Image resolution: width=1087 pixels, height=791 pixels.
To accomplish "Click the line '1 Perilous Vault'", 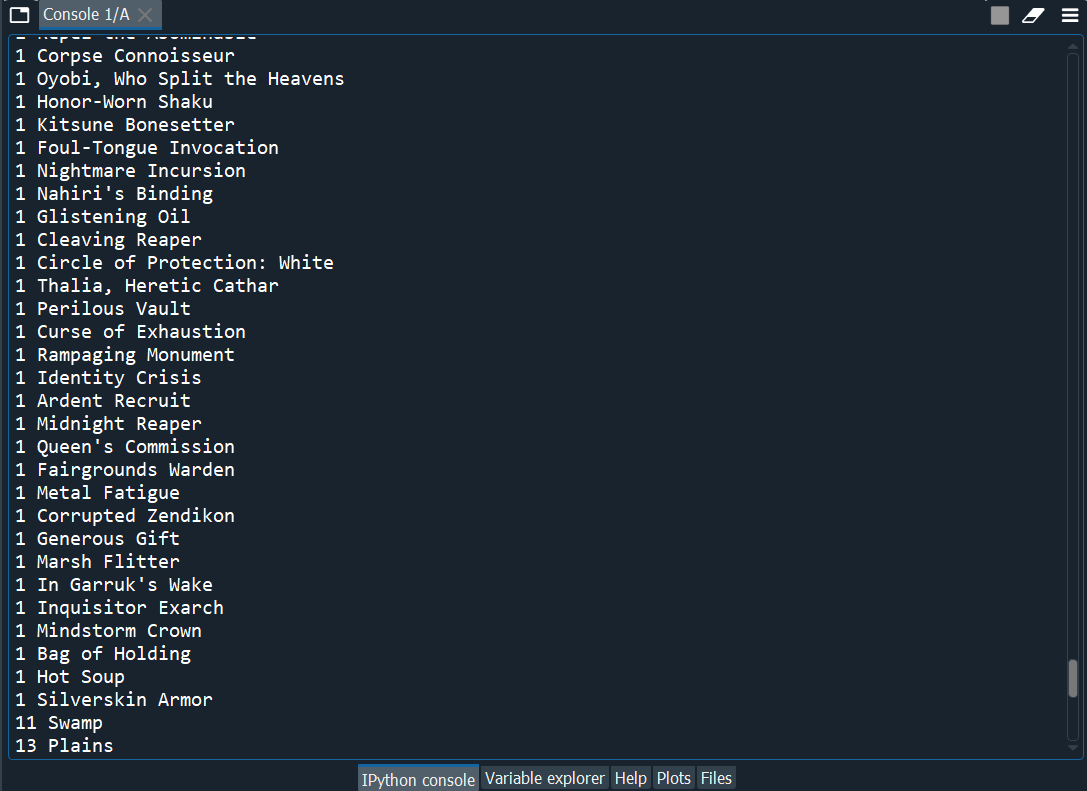I will pos(103,308).
